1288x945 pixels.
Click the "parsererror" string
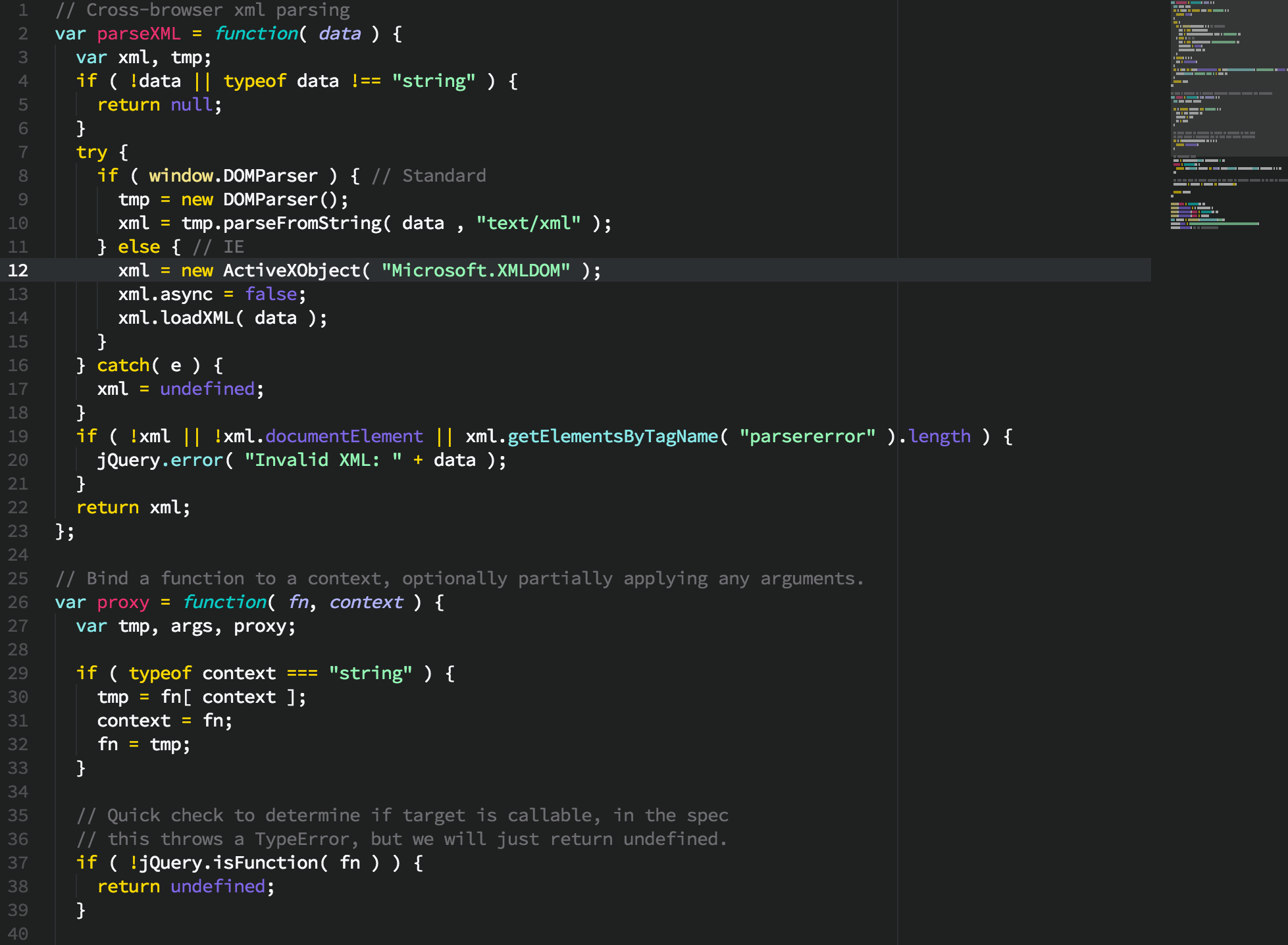tap(807, 436)
